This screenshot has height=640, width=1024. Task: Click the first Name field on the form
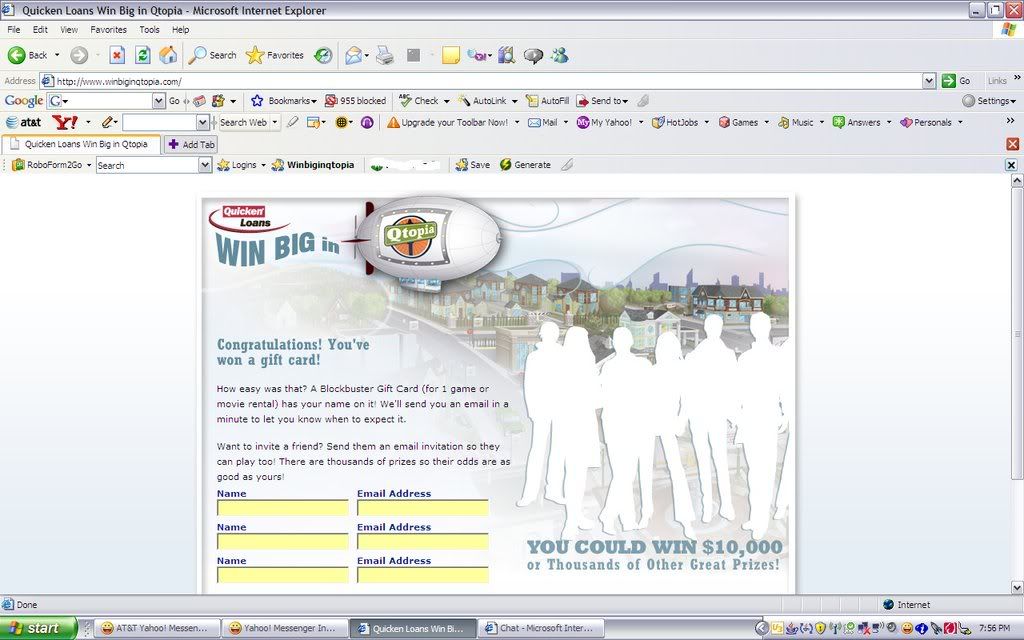[x=281, y=507]
